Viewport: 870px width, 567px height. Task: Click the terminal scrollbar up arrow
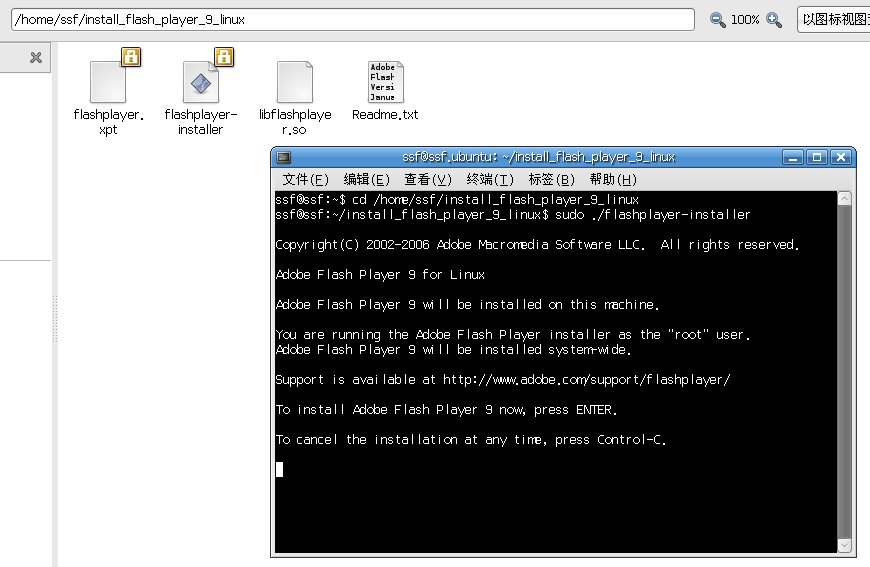click(844, 199)
